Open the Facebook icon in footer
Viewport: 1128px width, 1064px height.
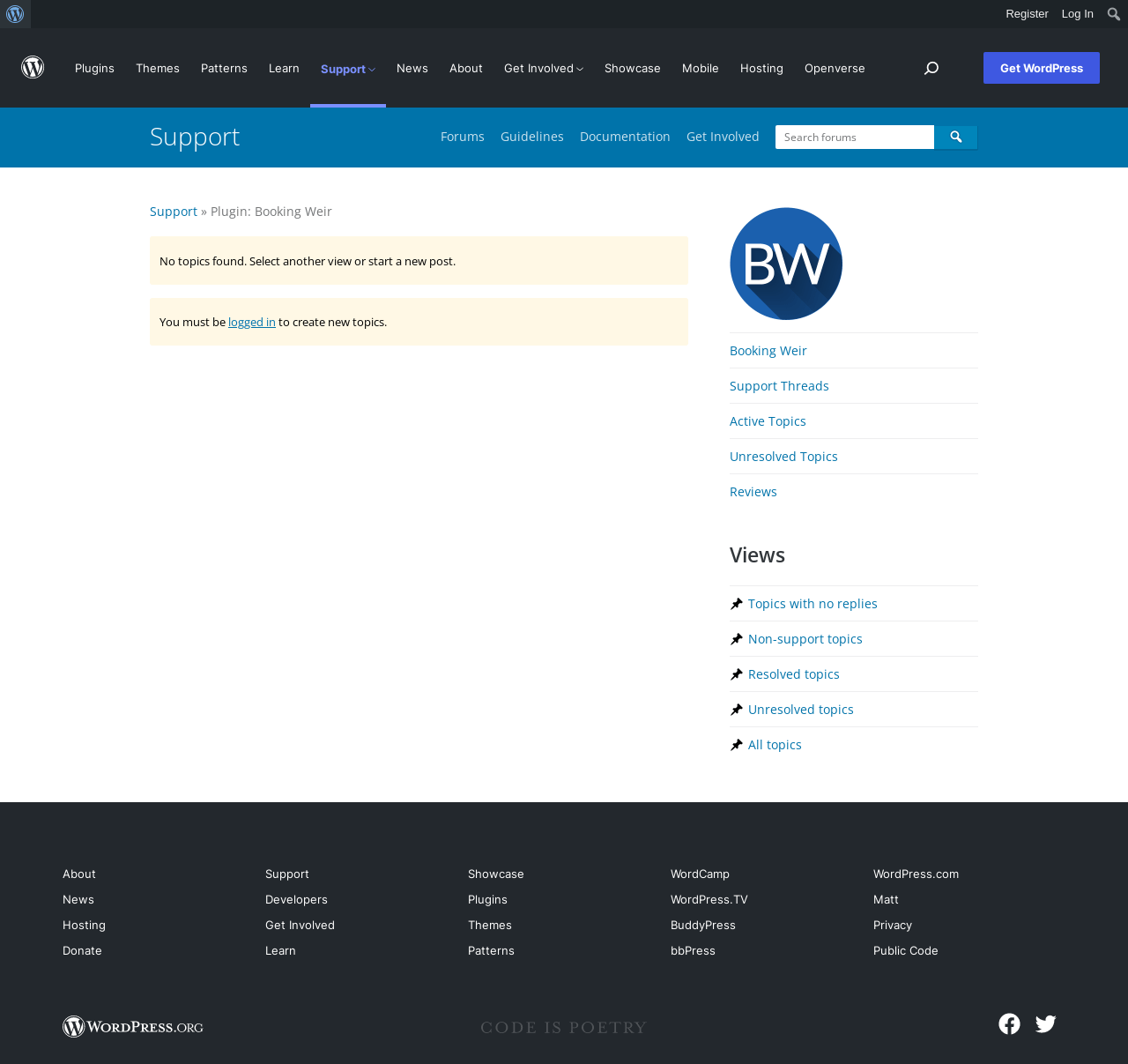[x=1009, y=1023]
